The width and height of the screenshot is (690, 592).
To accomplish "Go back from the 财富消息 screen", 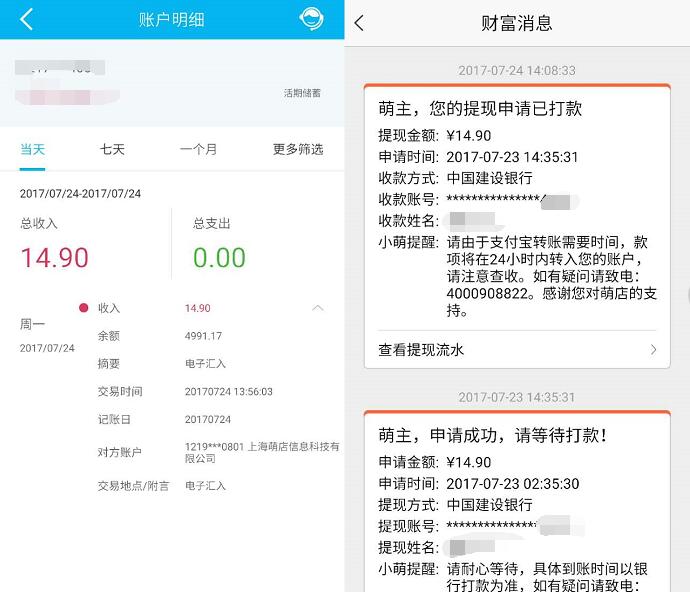I will click(x=359, y=23).
